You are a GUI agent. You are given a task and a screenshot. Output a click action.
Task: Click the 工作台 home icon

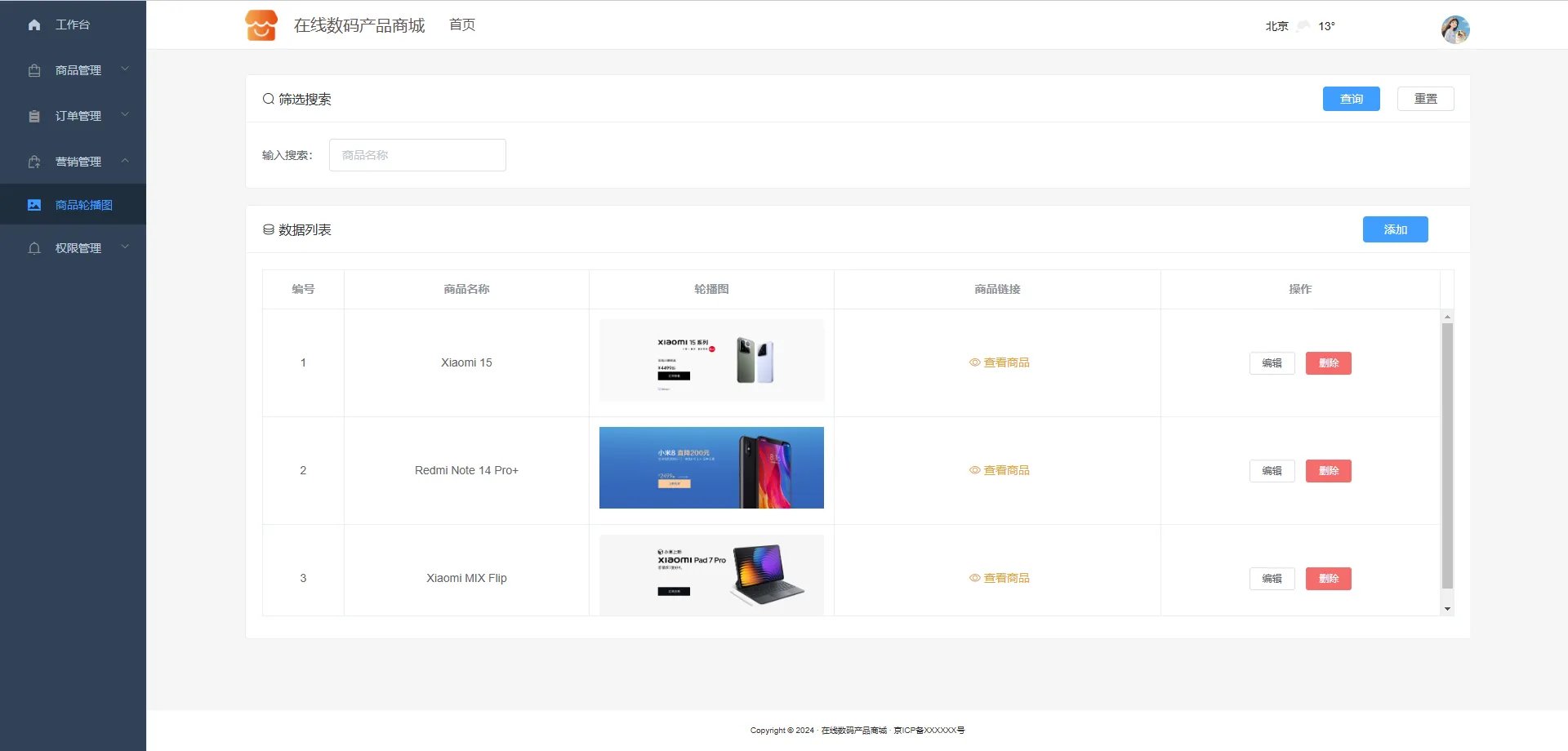34,25
